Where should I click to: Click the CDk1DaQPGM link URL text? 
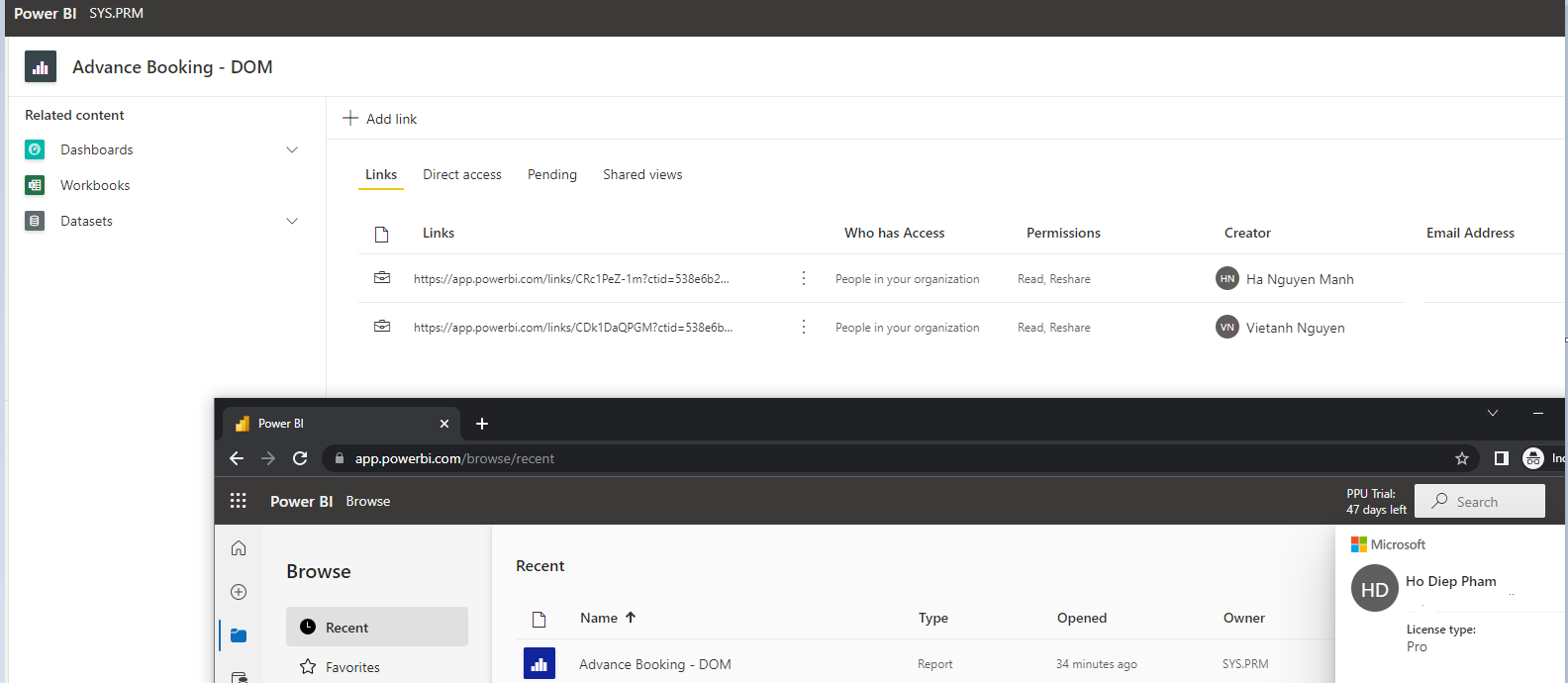[573, 328]
